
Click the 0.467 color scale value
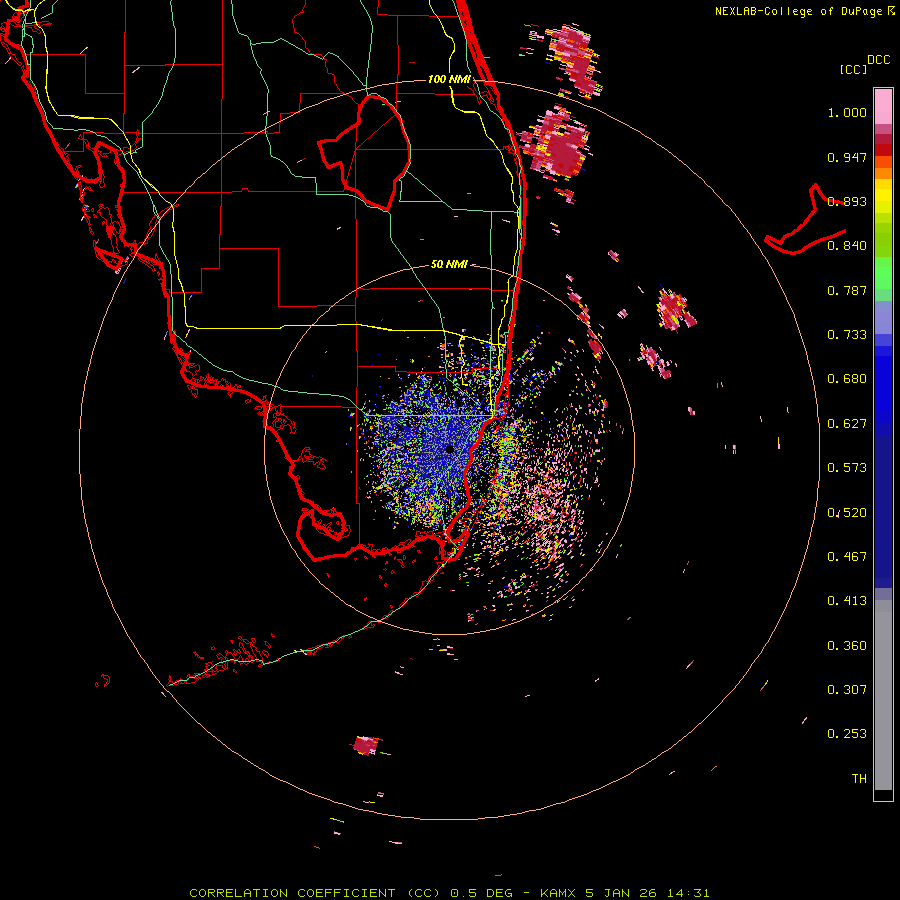click(x=847, y=557)
